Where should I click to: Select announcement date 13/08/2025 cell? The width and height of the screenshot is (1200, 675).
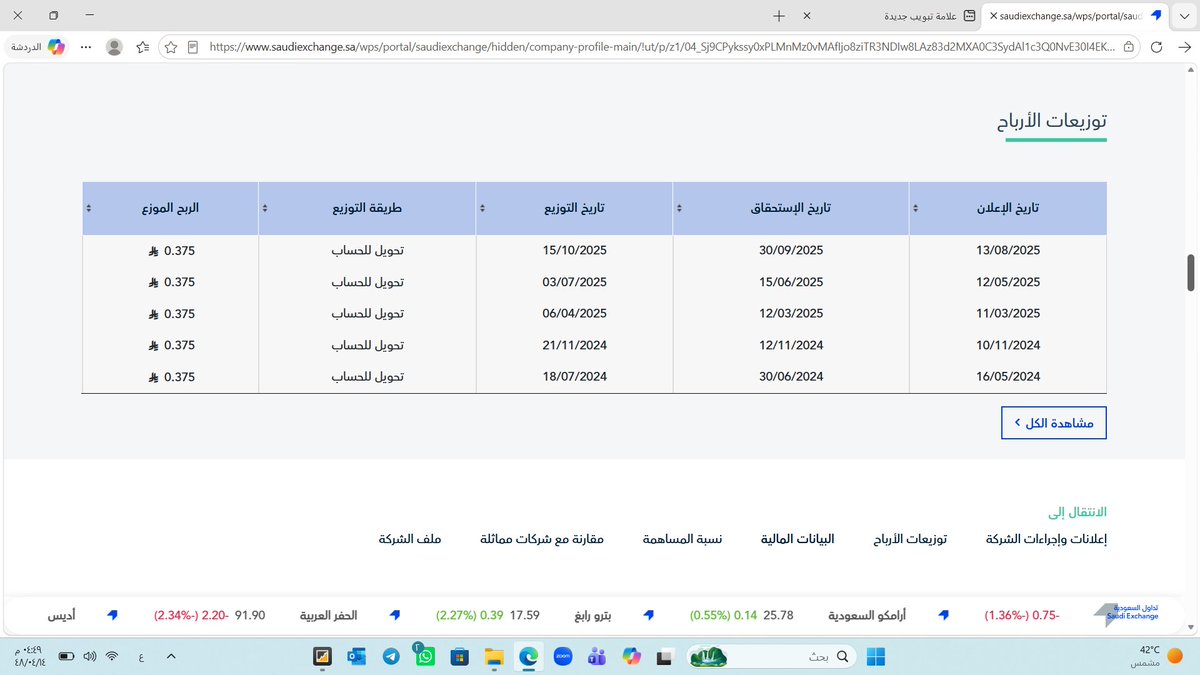1008,250
